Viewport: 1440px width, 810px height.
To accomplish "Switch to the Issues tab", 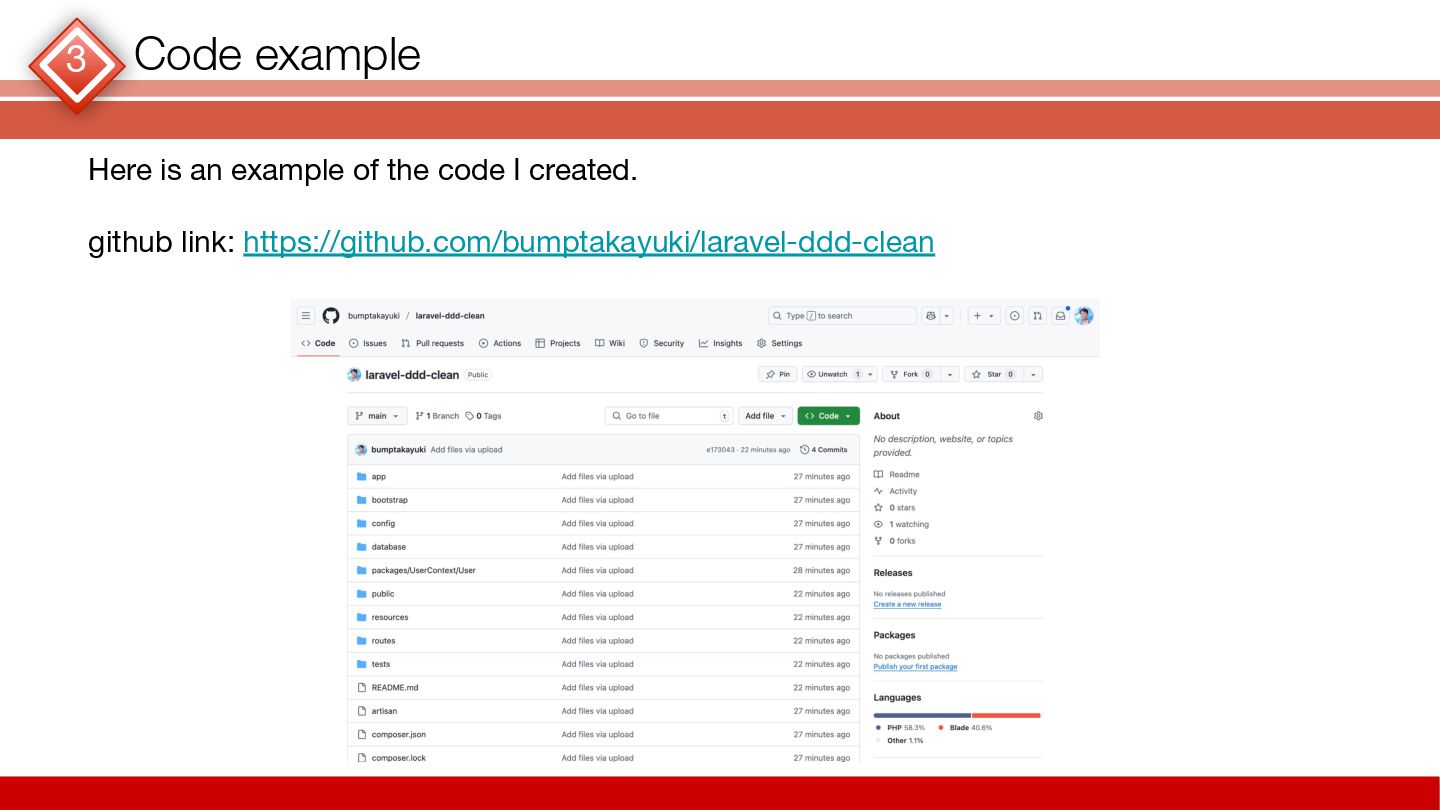I will point(368,343).
